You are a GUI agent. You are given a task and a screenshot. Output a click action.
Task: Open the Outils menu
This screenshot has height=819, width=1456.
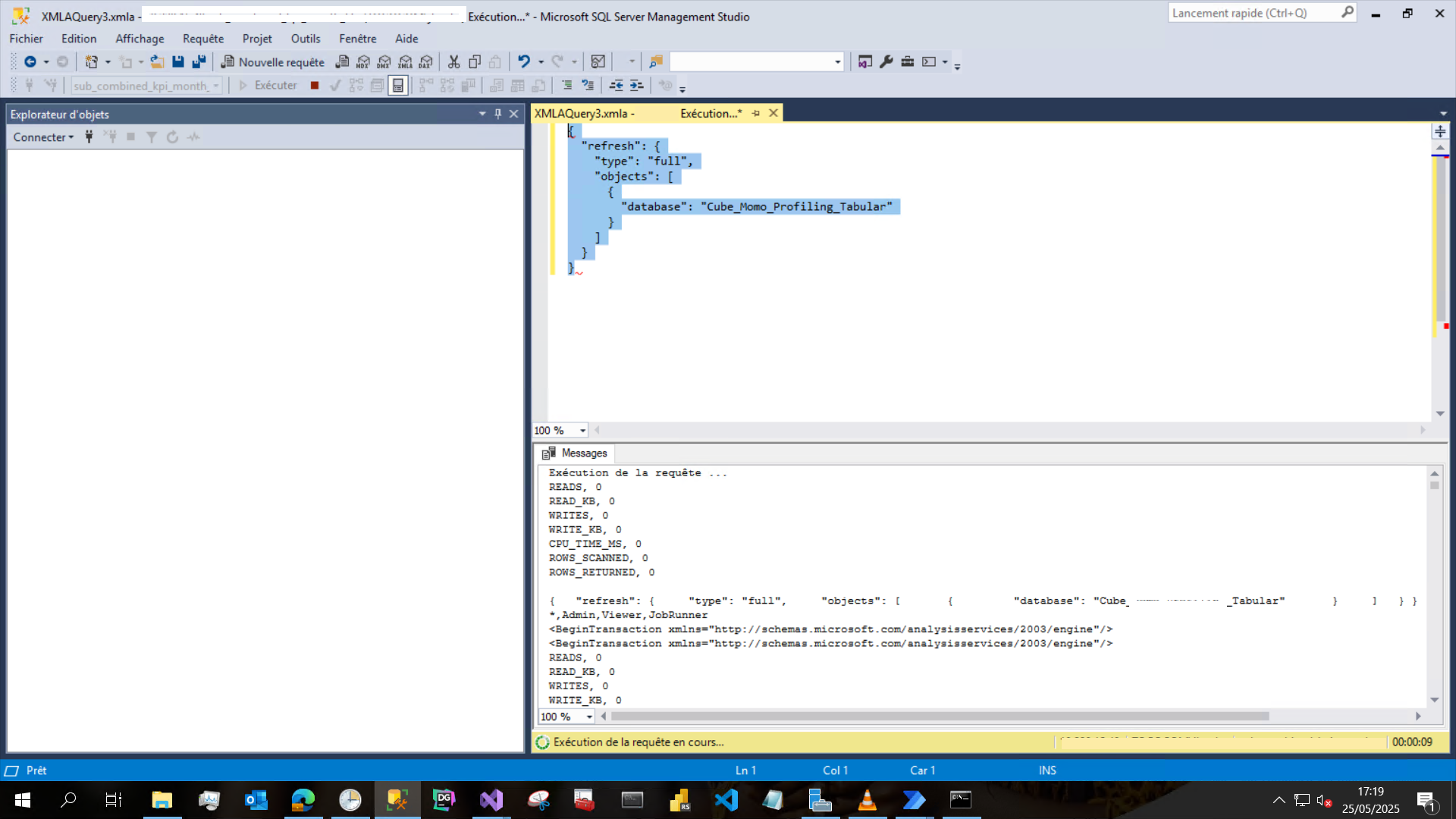[x=306, y=39]
